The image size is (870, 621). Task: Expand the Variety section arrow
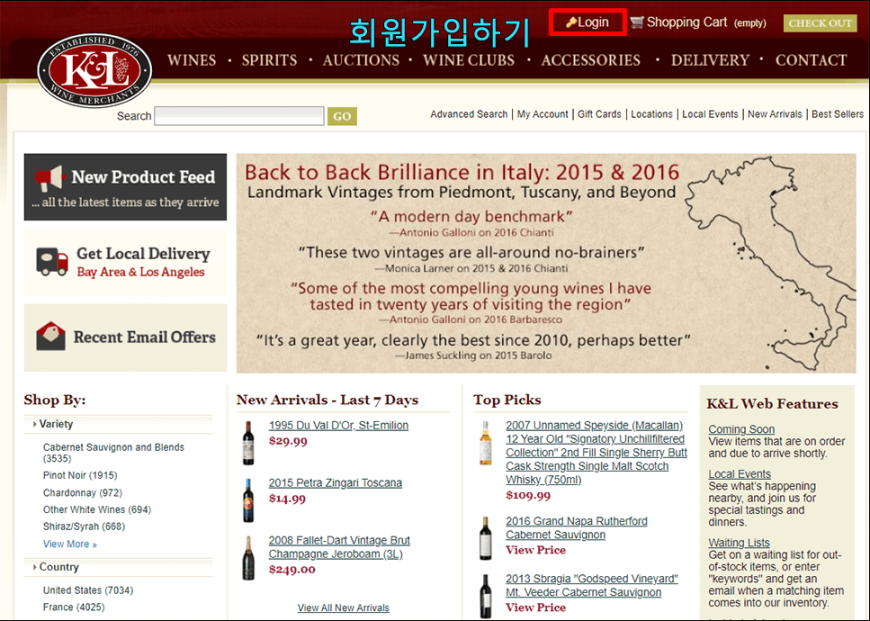pyautogui.click(x=34, y=424)
